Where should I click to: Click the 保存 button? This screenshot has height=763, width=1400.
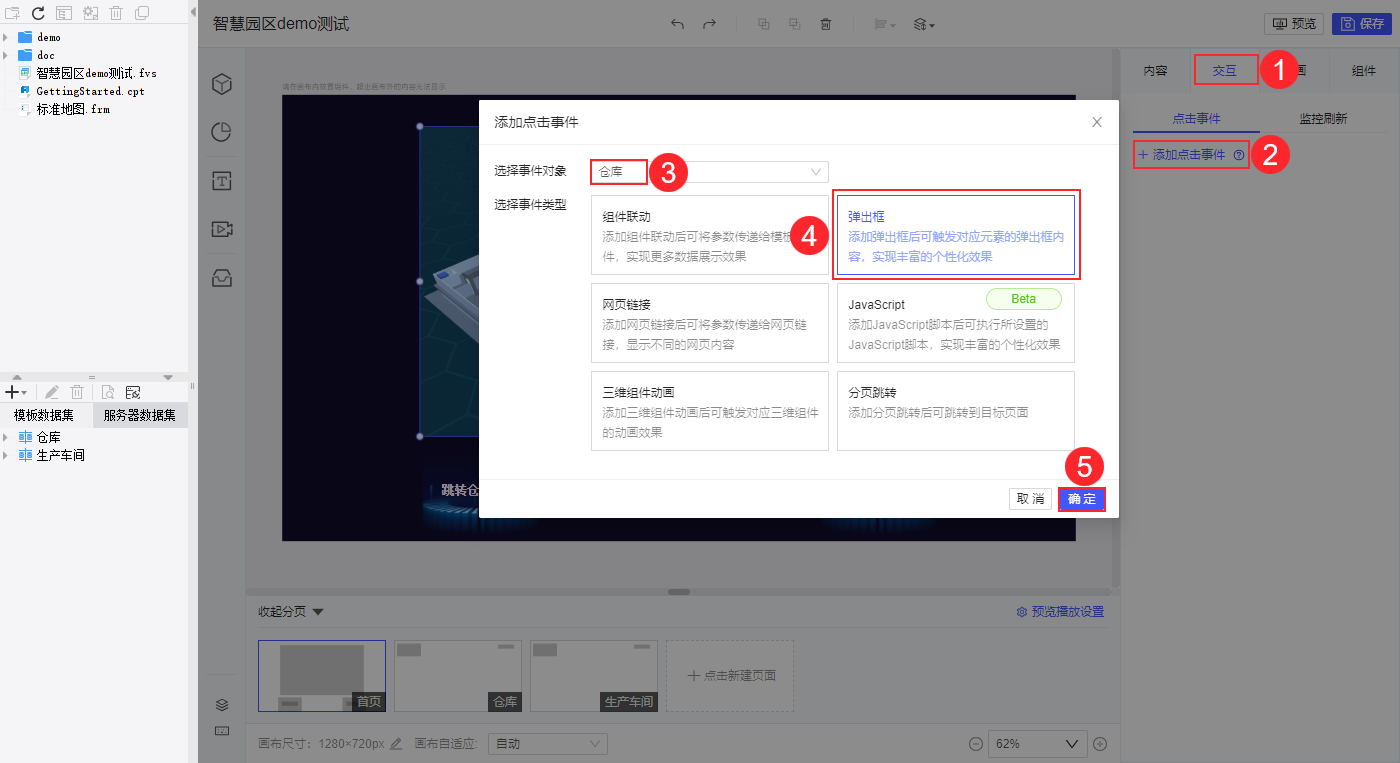tap(1362, 24)
